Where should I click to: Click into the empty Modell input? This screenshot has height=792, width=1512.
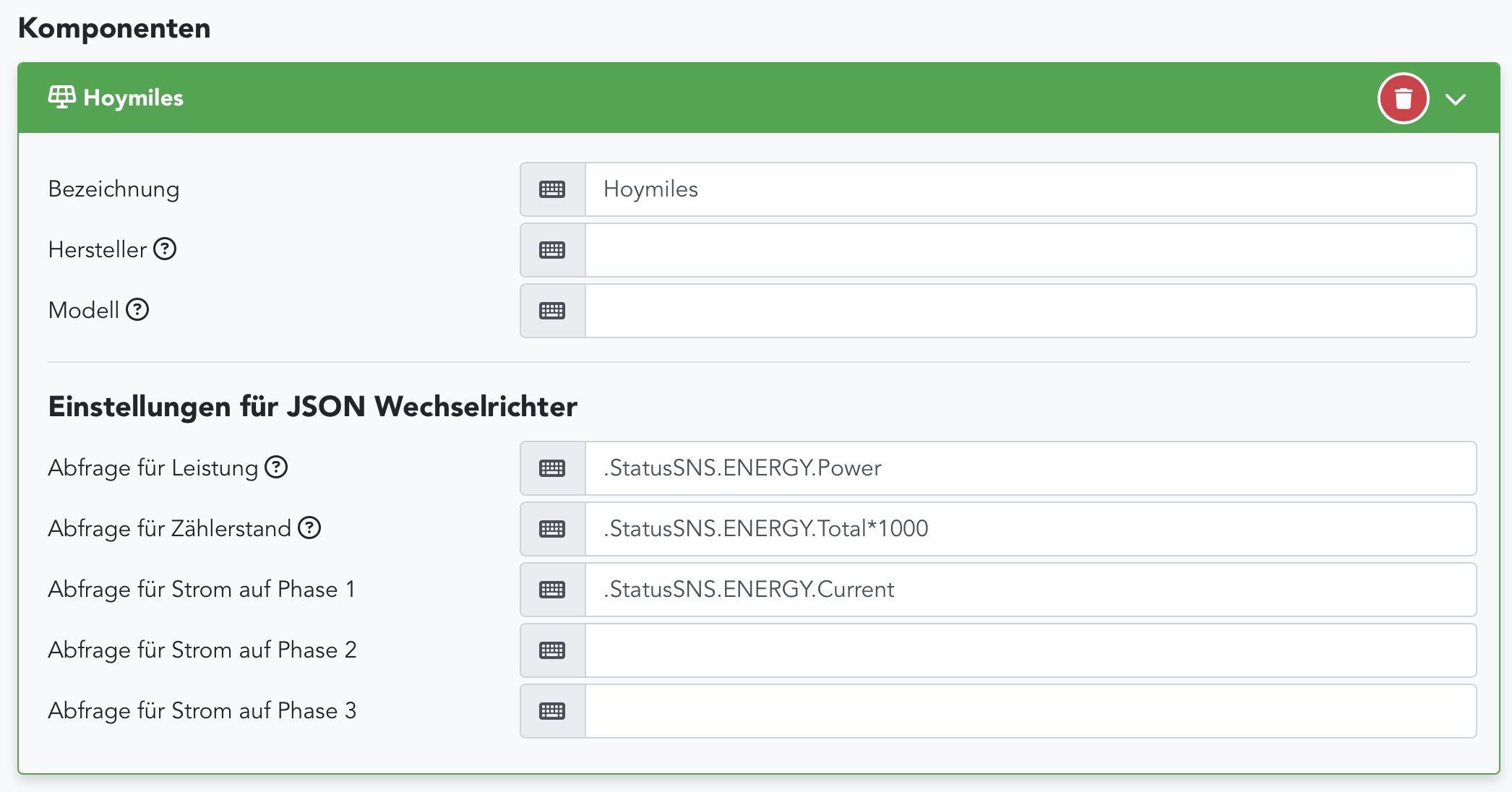pos(1029,311)
